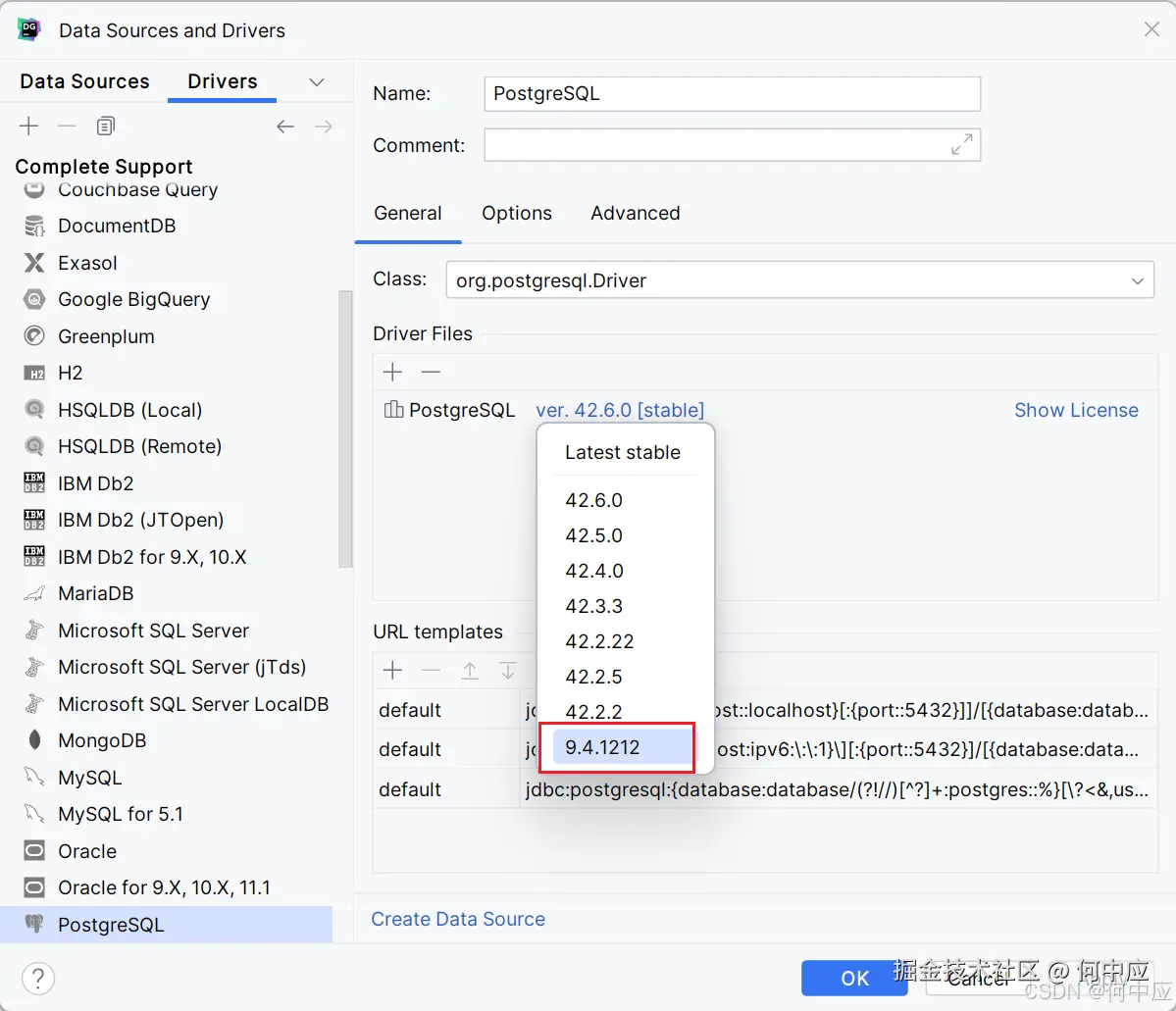Image resolution: width=1176 pixels, height=1011 pixels.
Task: Choose Latest stable version option
Action: (622, 452)
